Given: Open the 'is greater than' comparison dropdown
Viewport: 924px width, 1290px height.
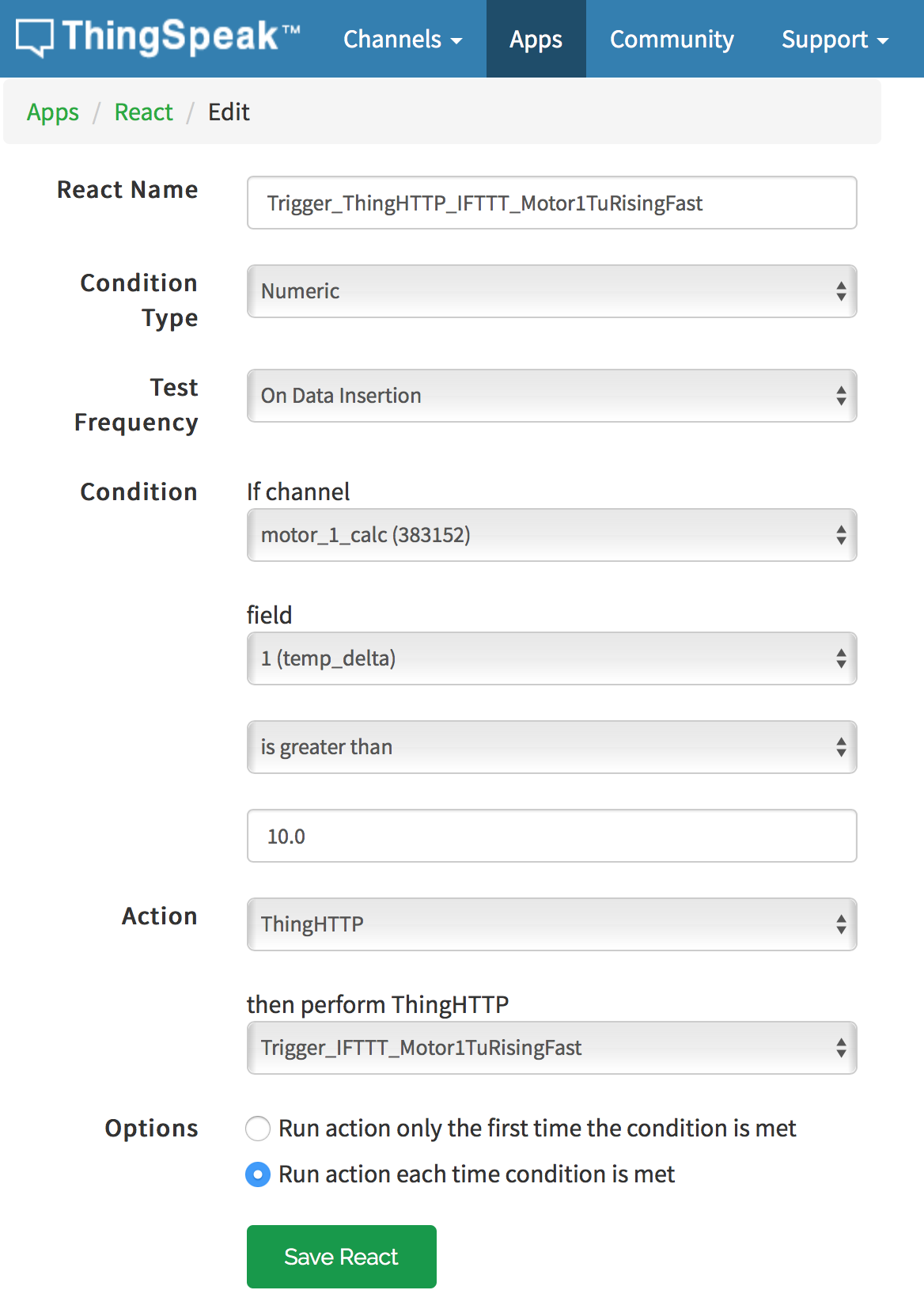Looking at the screenshot, I should (x=551, y=747).
